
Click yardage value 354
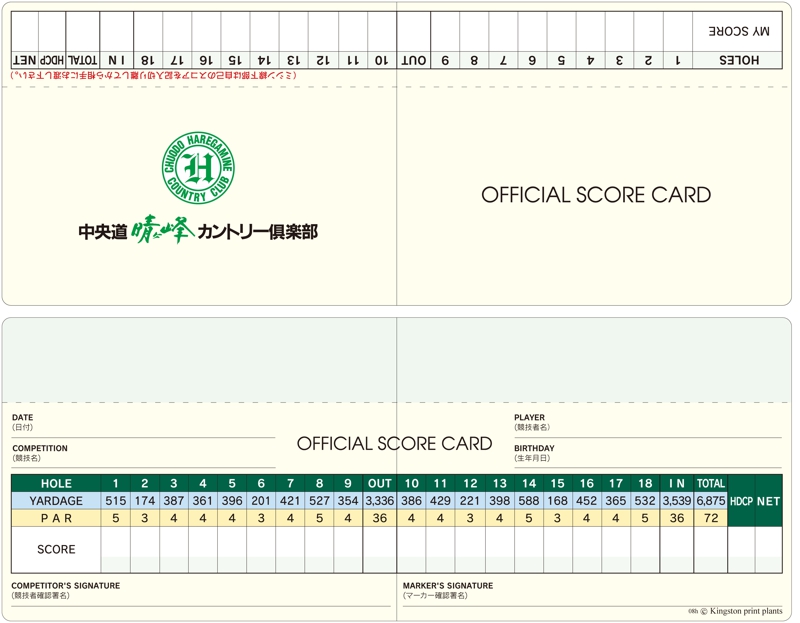pos(348,501)
